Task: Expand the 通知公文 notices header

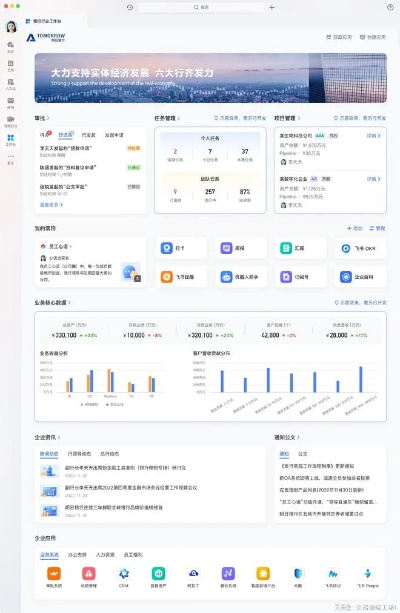Action: [x=287, y=437]
